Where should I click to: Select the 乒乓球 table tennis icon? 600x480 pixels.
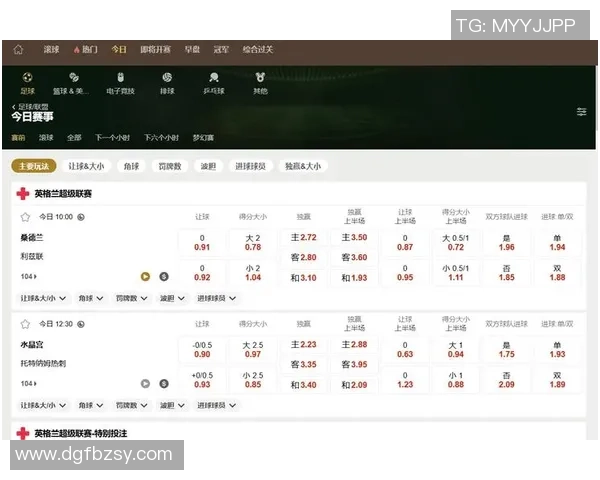pyautogui.click(x=214, y=83)
